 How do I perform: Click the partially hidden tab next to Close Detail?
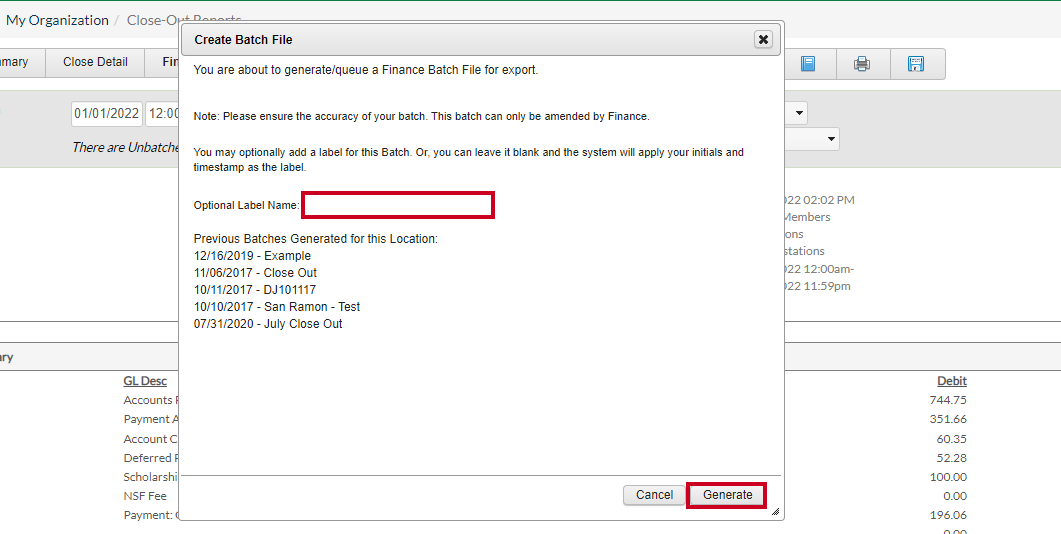170,62
